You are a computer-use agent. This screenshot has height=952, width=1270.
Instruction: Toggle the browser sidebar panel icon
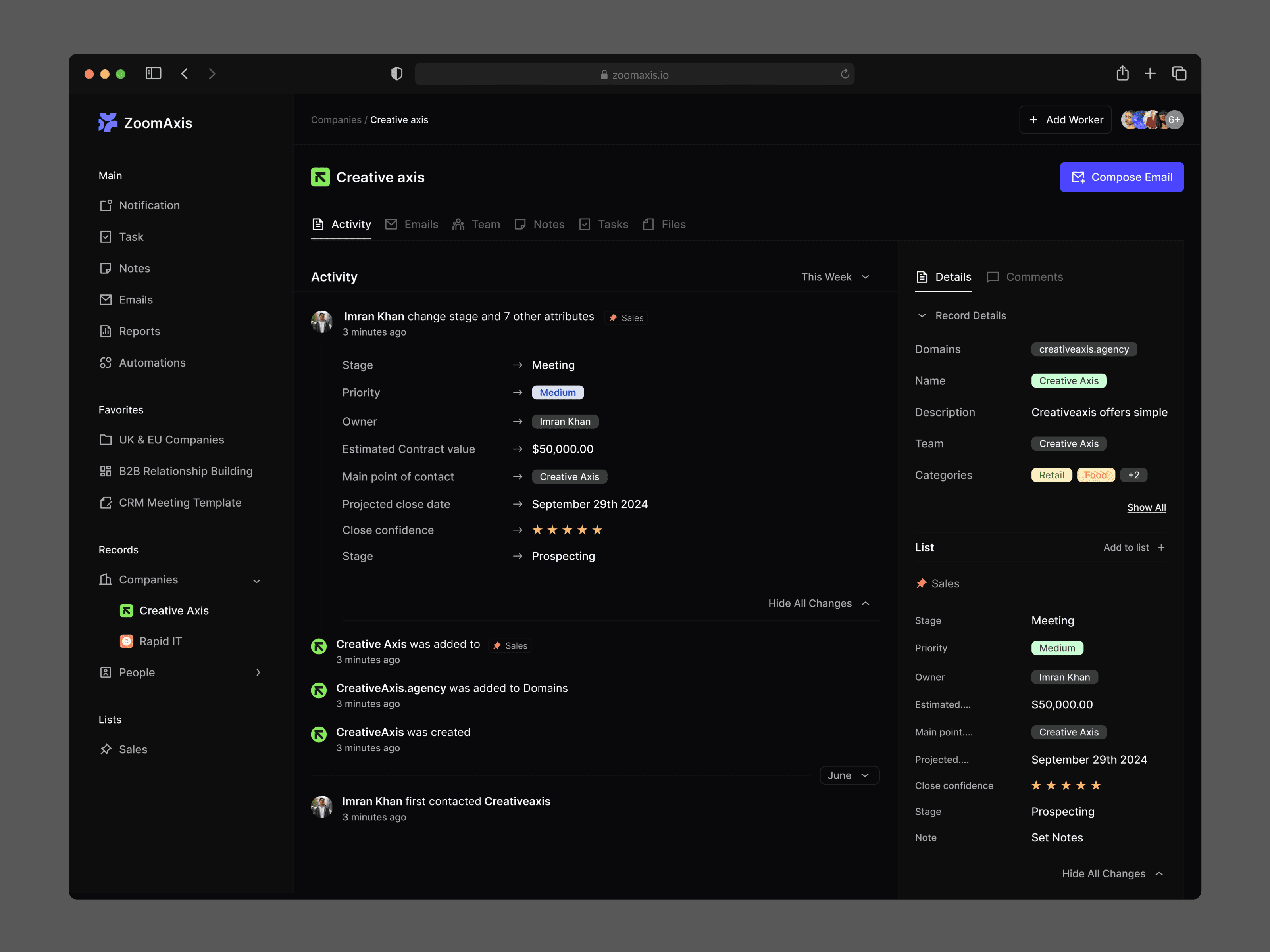153,73
